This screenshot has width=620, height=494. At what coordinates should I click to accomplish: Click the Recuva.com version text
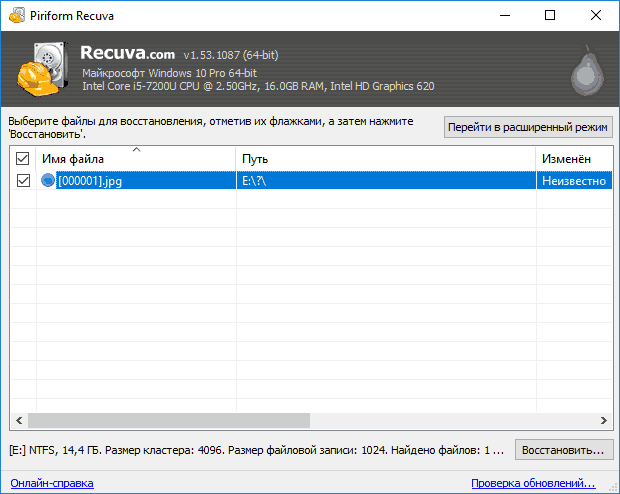179,53
